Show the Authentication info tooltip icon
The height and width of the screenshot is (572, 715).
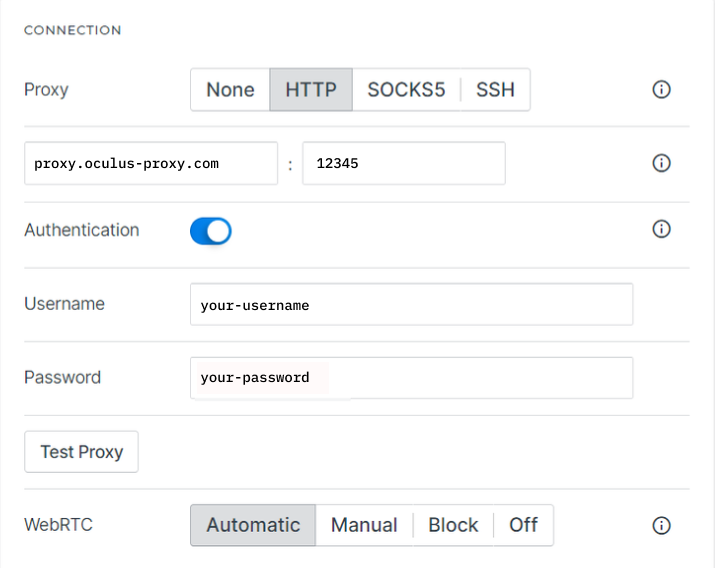661,229
